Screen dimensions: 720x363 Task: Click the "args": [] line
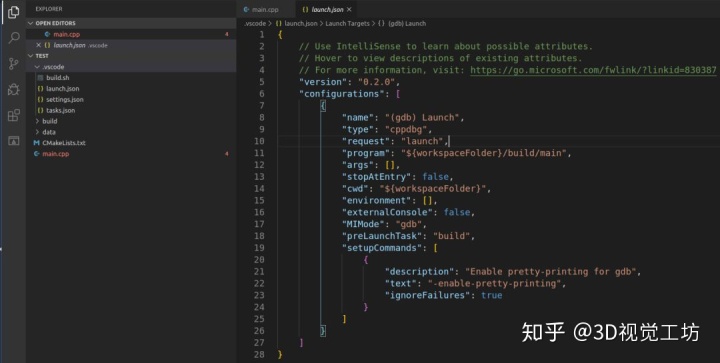(371, 165)
